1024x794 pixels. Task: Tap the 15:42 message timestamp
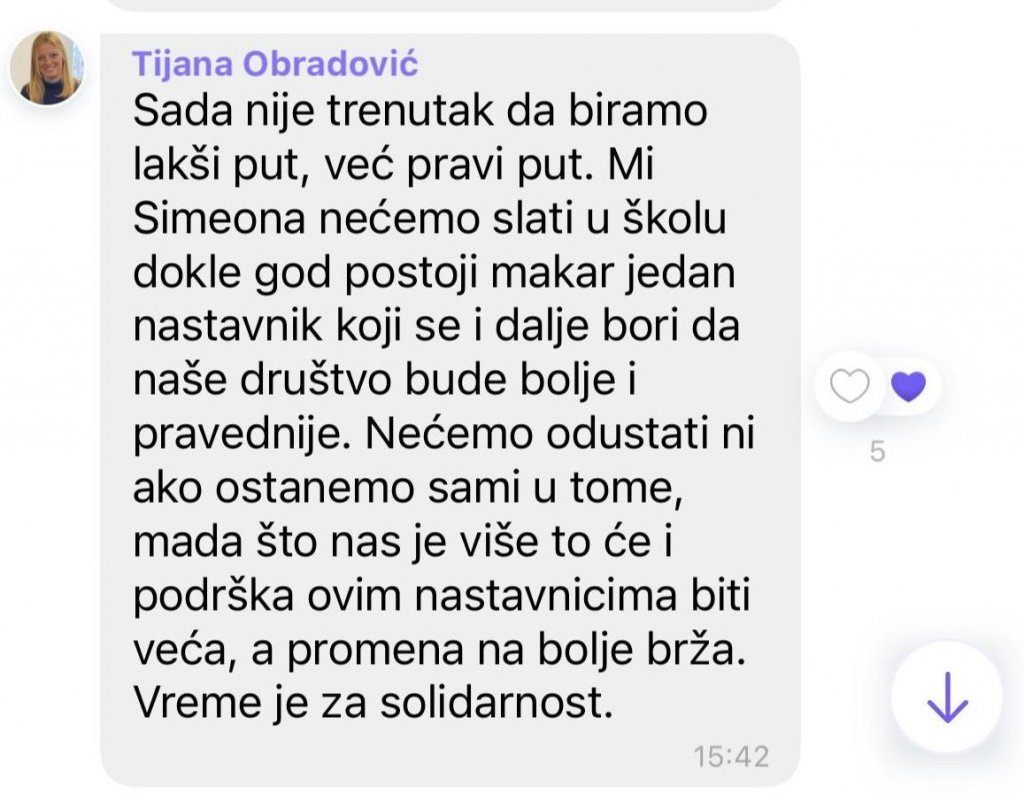731,756
